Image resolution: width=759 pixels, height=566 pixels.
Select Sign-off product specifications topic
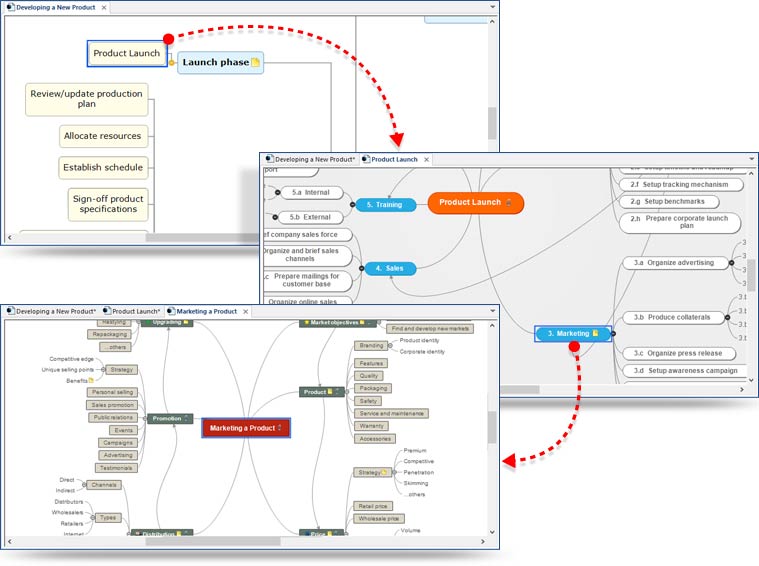click(108, 204)
